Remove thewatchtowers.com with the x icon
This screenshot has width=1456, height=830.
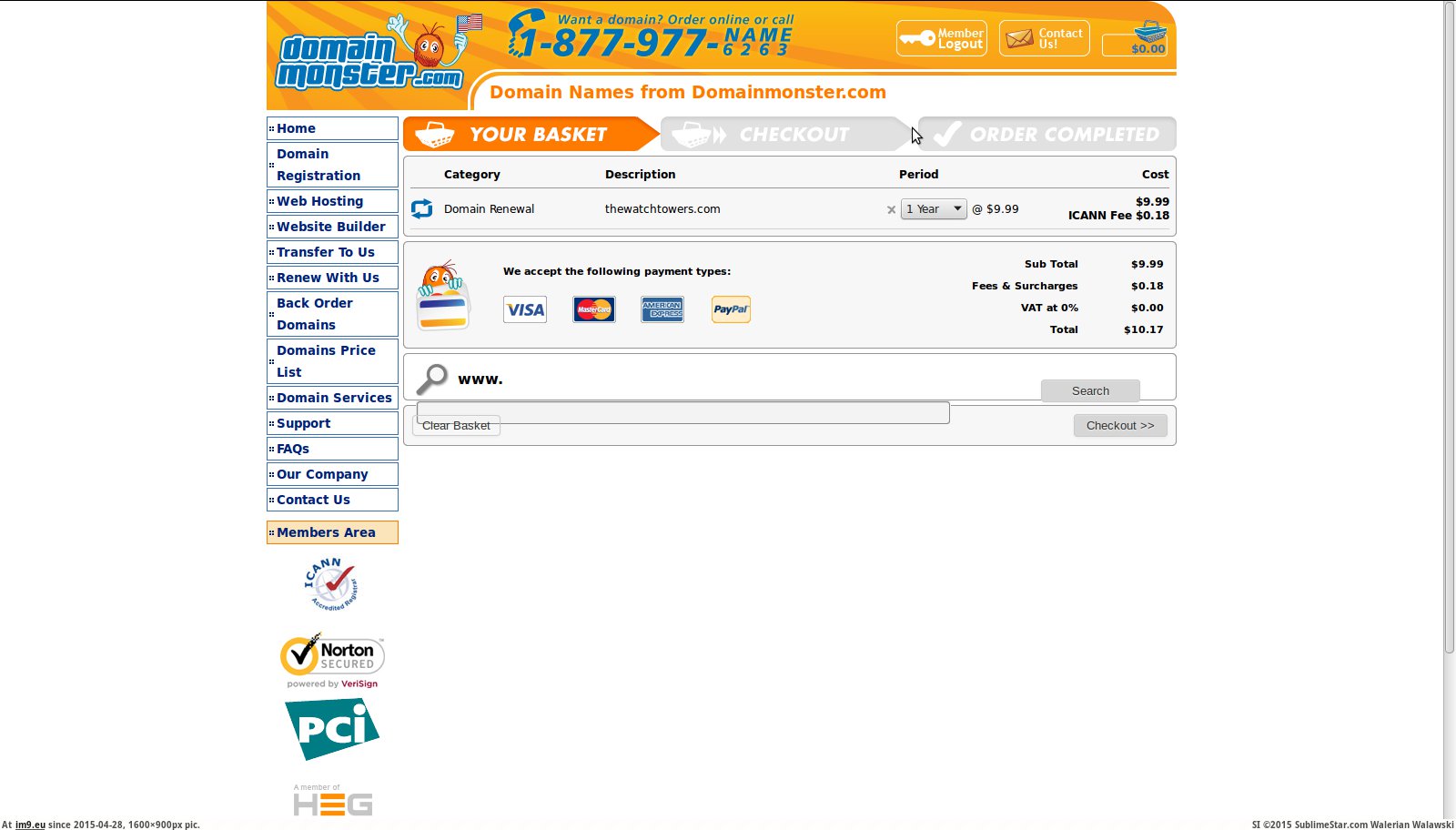891,209
